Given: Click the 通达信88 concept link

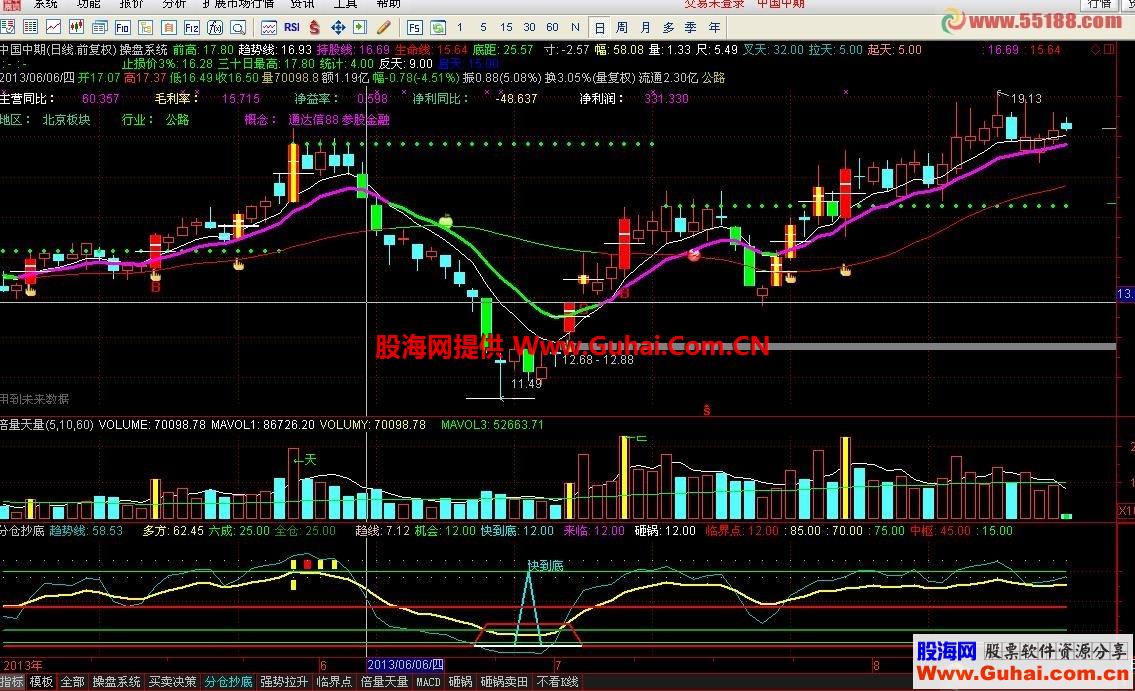Looking at the screenshot, I should pos(313,119).
